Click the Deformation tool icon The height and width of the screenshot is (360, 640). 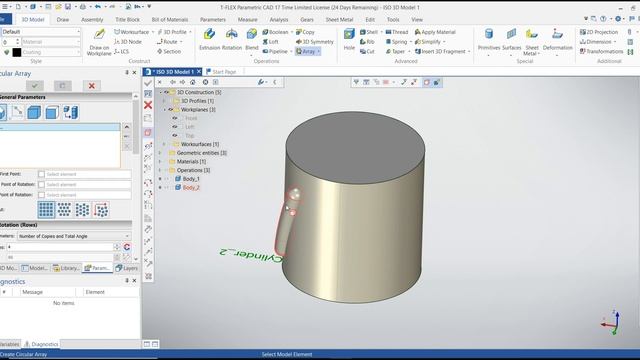click(557, 34)
